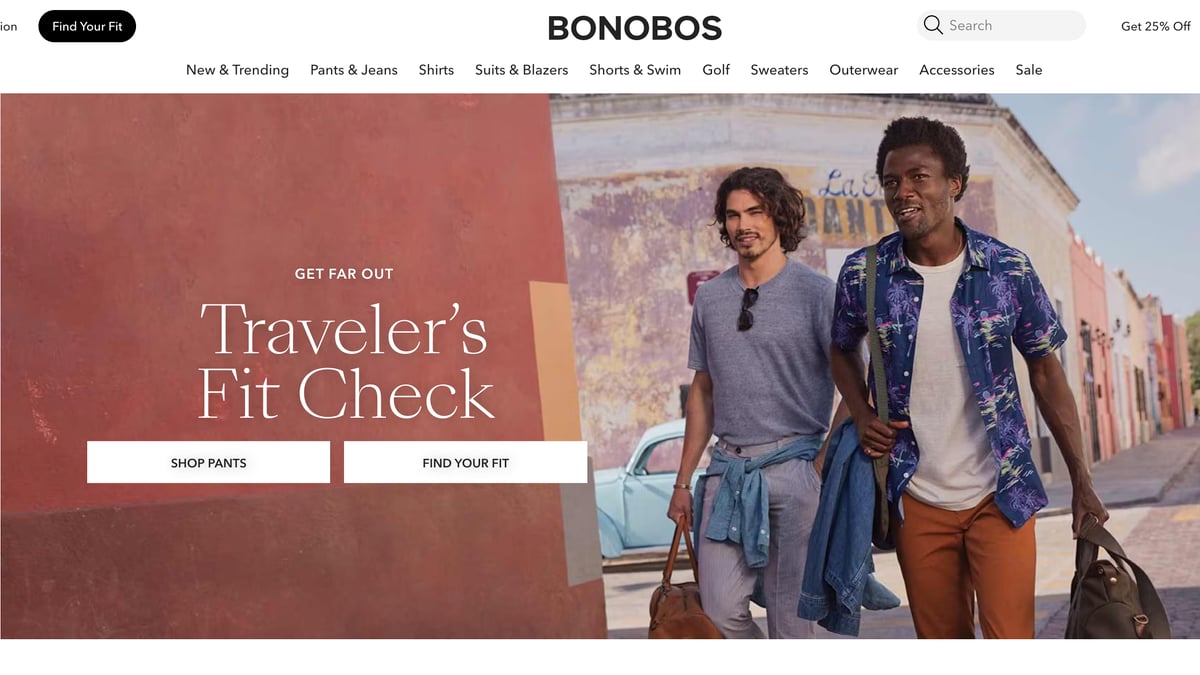Click the search magnifying glass icon

933,25
